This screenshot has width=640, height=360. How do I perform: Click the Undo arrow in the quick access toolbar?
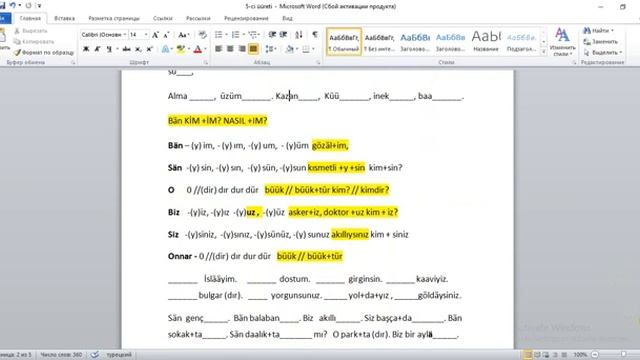[13, 5]
